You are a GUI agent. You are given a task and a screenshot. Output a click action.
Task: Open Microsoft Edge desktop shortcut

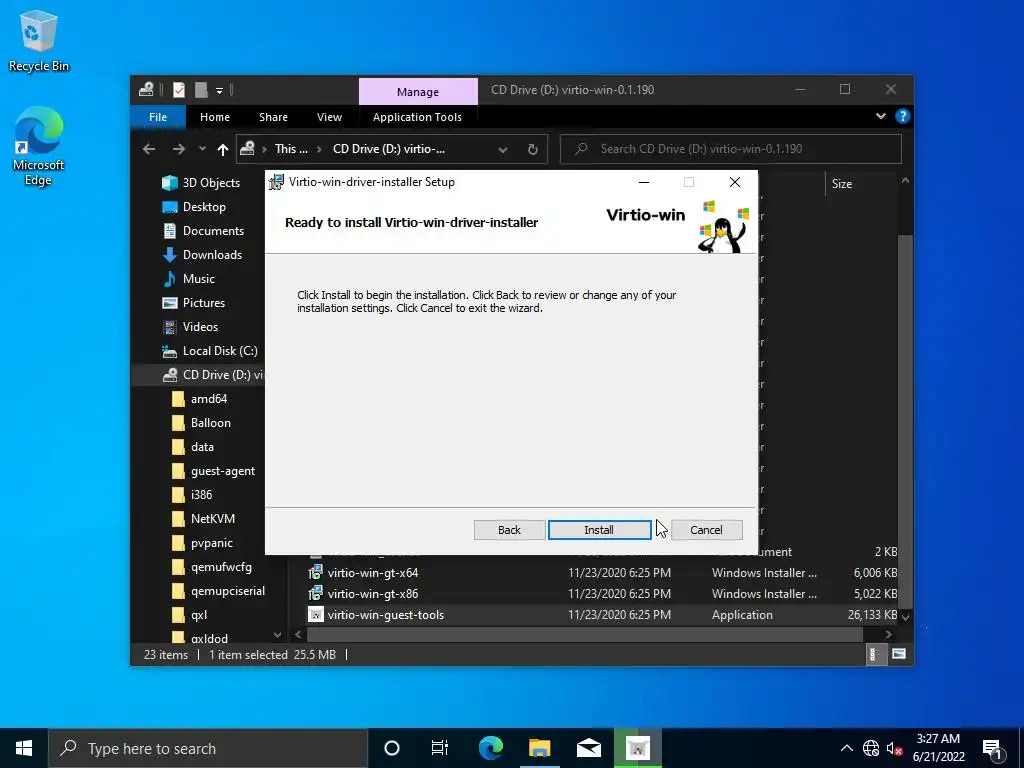[x=39, y=146]
